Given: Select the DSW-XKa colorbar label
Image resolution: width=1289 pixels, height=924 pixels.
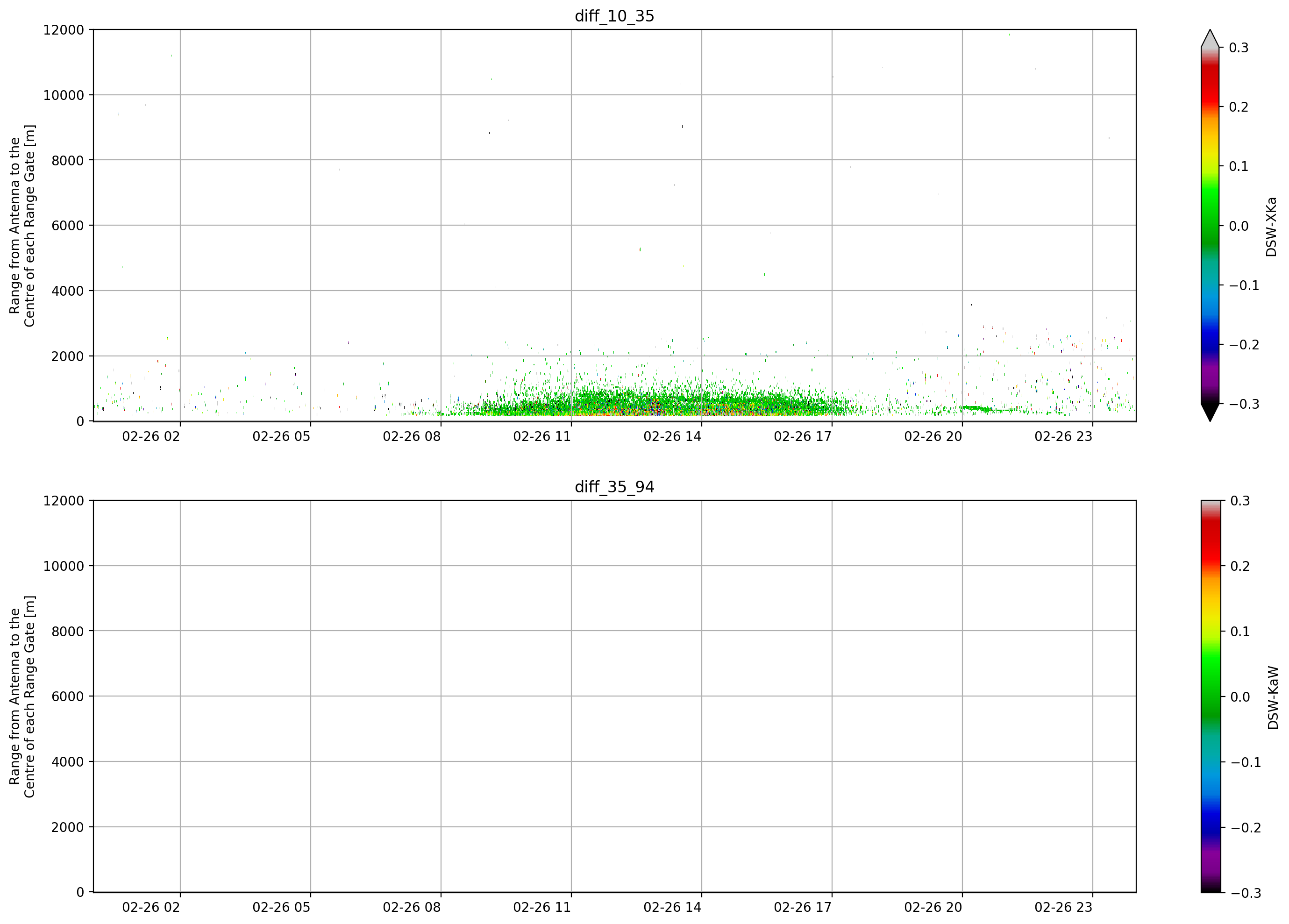Looking at the screenshot, I should (1271, 227).
